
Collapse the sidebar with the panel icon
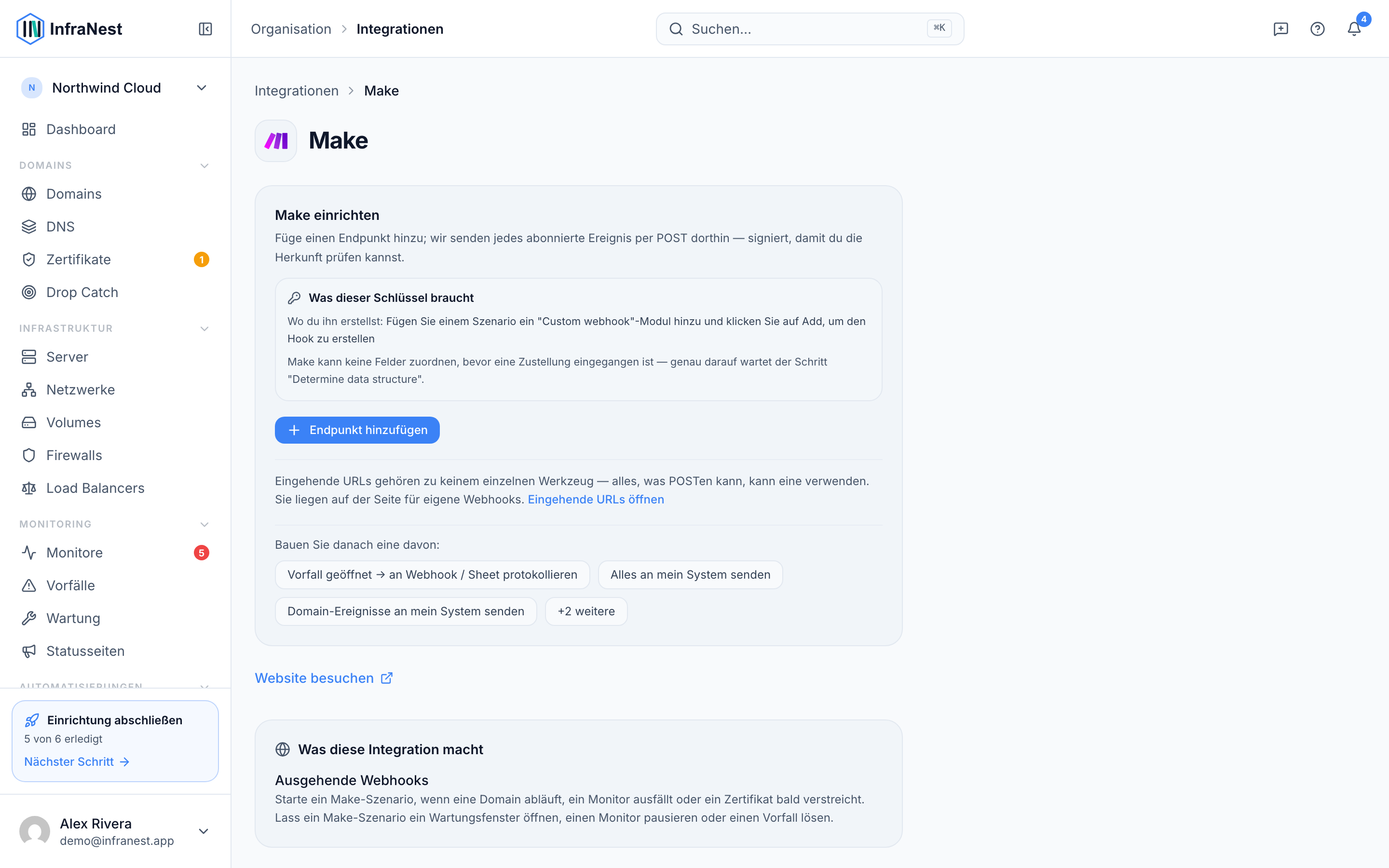205,29
